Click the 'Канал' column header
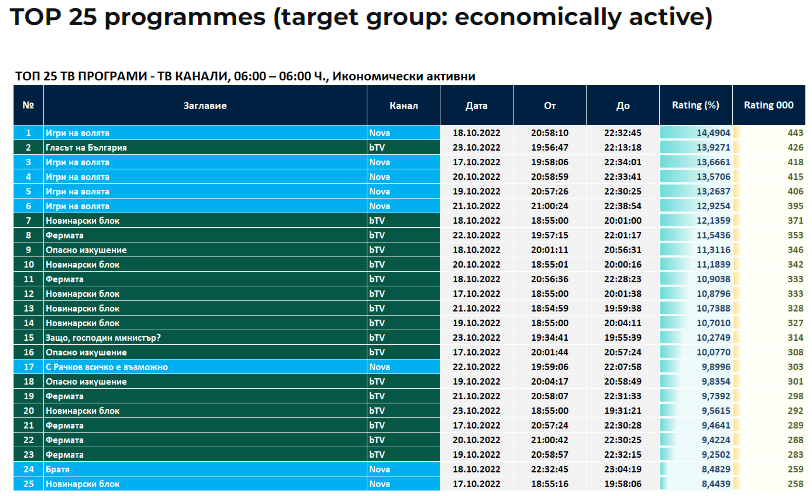 (x=403, y=105)
